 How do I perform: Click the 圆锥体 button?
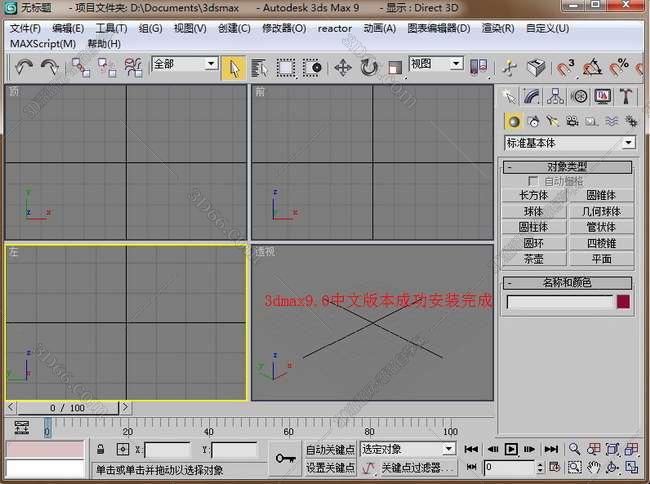tap(601, 195)
